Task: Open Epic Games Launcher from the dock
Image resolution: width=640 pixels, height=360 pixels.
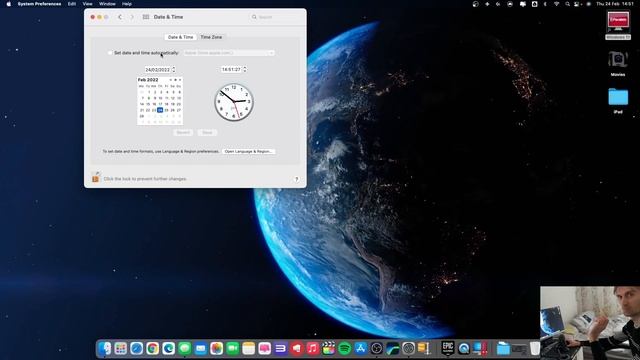Action: [448, 348]
